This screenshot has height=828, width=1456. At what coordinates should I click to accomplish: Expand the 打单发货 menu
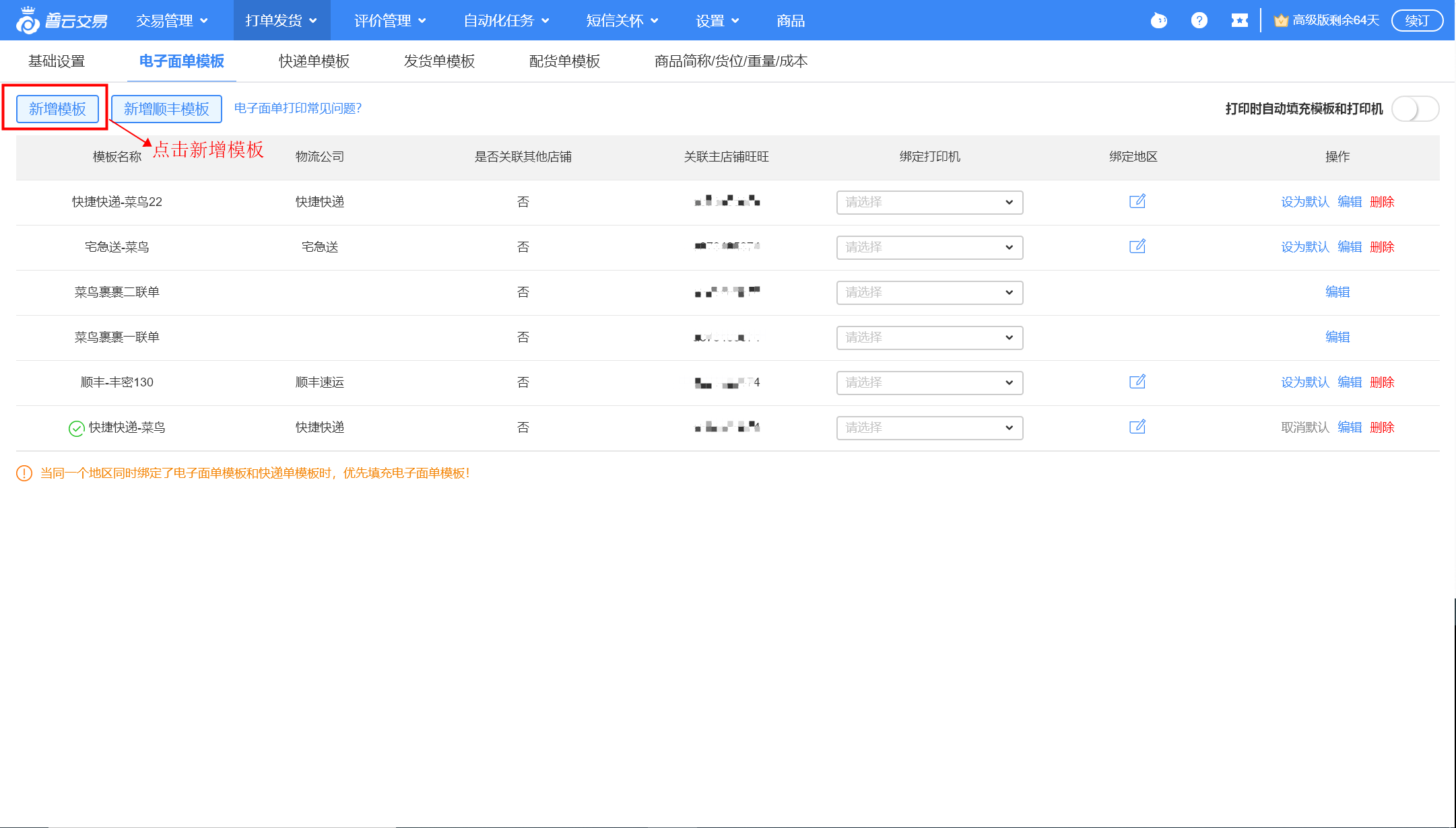click(282, 21)
